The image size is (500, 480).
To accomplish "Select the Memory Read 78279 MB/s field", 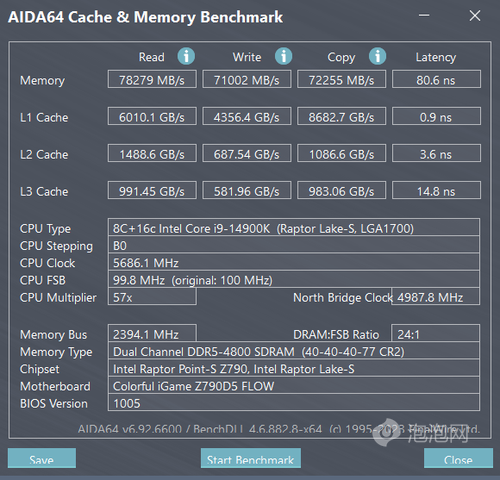I will pyautogui.click(x=152, y=79).
